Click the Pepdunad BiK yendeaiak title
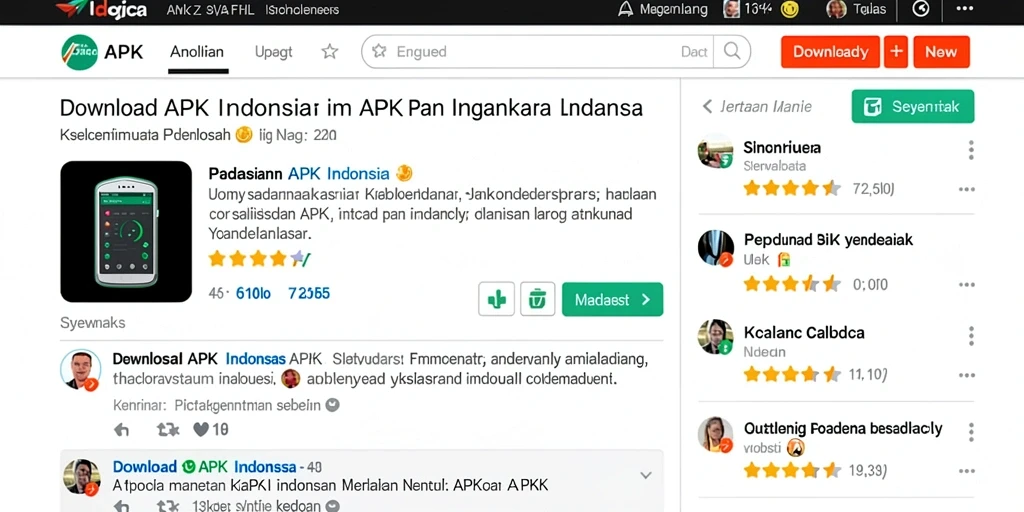Image resolution: width=1024 pixels, height=512 pixels. 828,240
